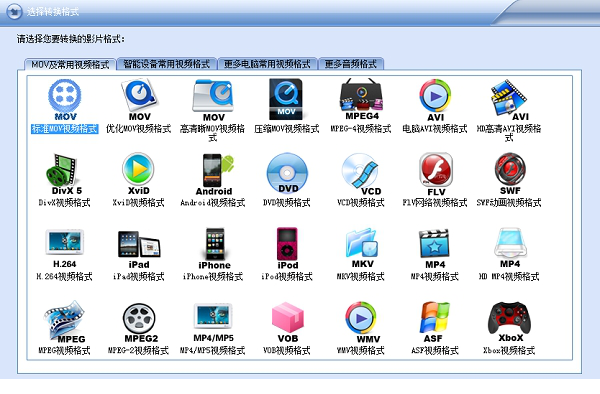
Task: Click the WMV视频格式 text label
Action: pos(360,350)
